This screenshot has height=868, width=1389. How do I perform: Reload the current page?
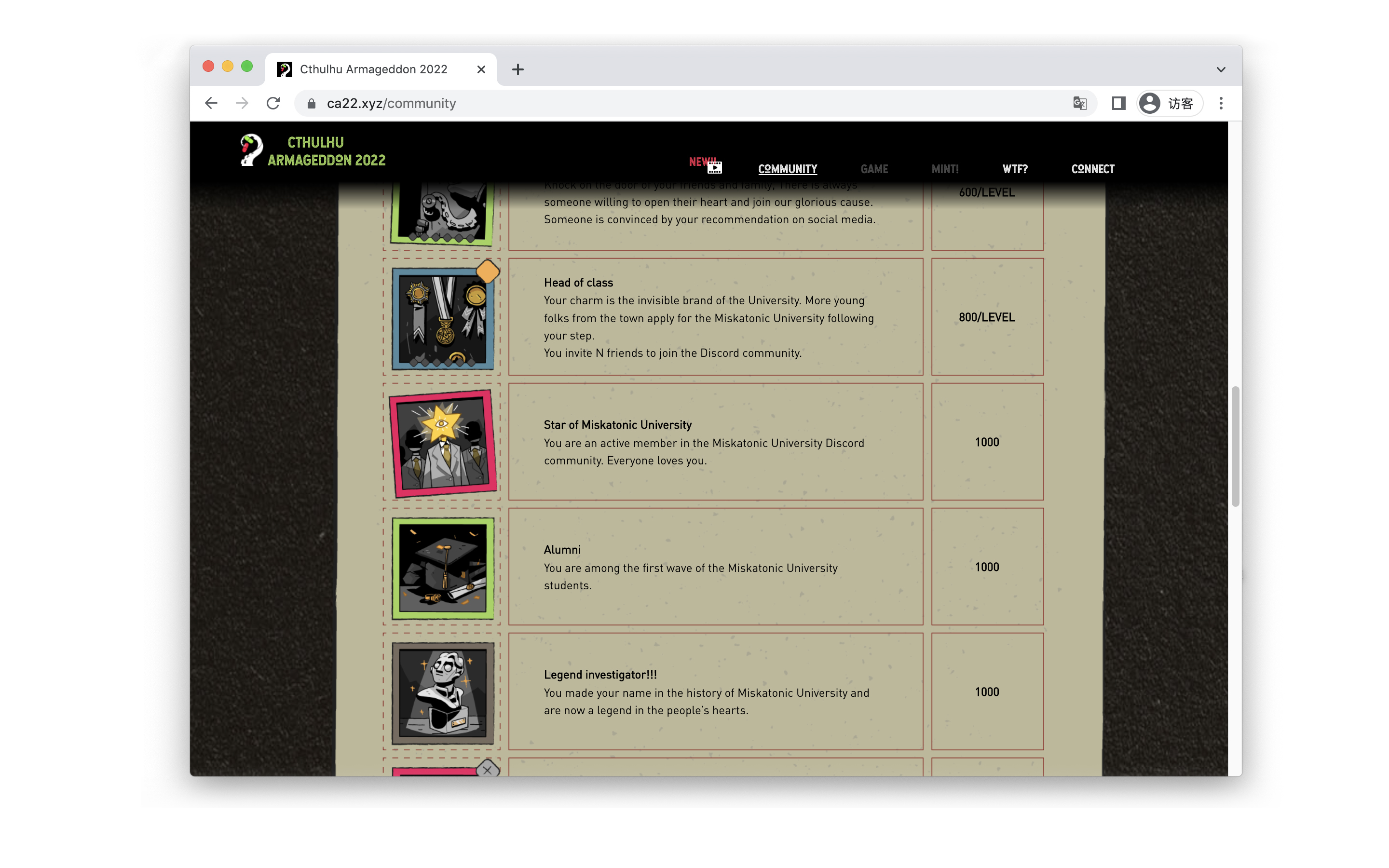[x=273, y=103]
